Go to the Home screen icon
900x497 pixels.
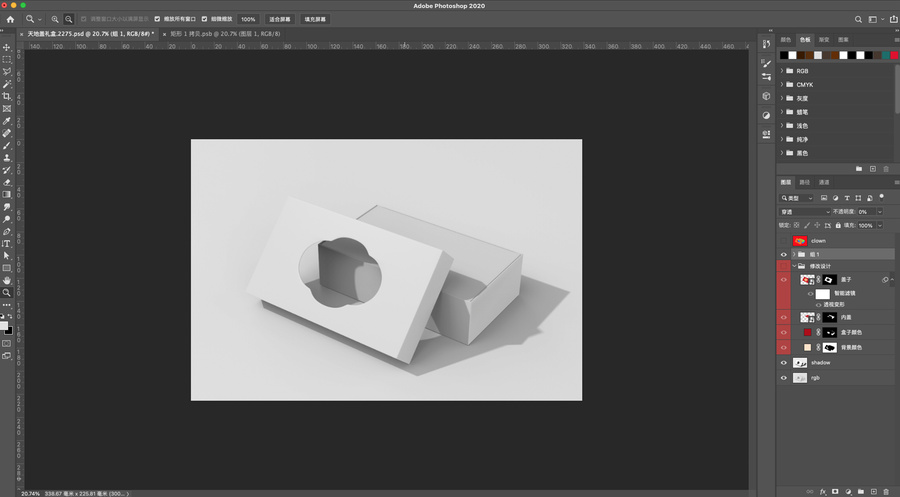pyautogui.click(x=10, y=19)
